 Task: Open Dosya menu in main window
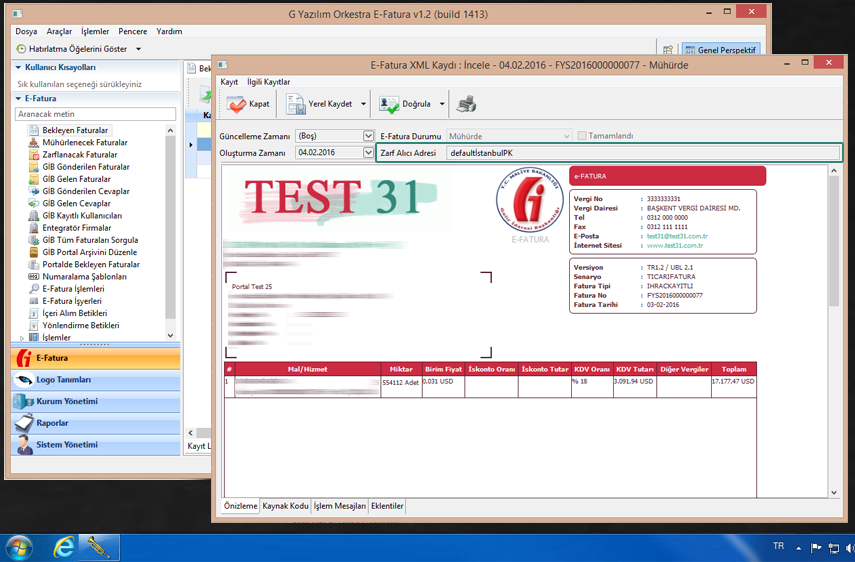pyautogui.click(x=26, y=32)
